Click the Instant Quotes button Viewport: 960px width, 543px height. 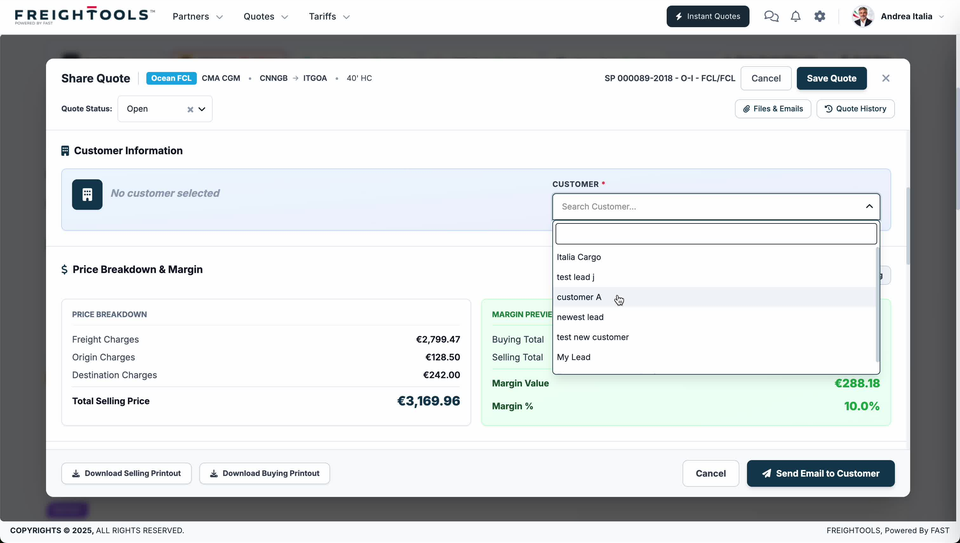point(708,17)
